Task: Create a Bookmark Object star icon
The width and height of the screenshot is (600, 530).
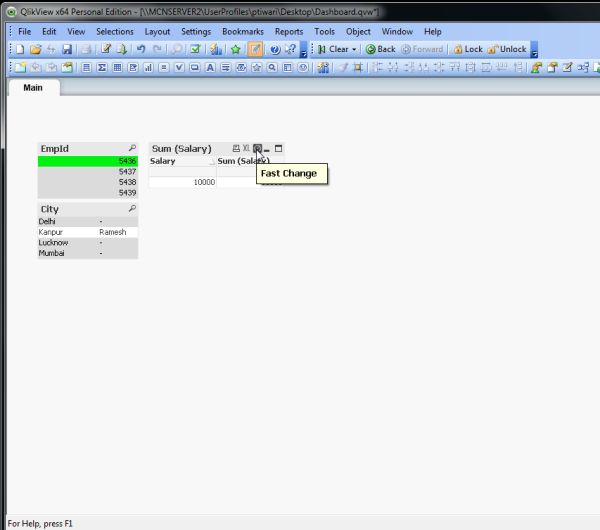Action: coord(256,68)
